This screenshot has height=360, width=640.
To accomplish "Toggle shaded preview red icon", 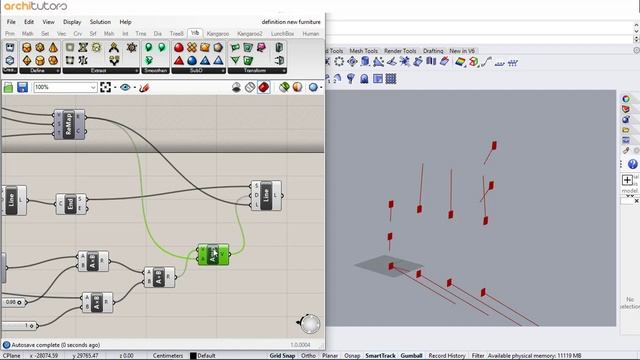I will 264,87.
